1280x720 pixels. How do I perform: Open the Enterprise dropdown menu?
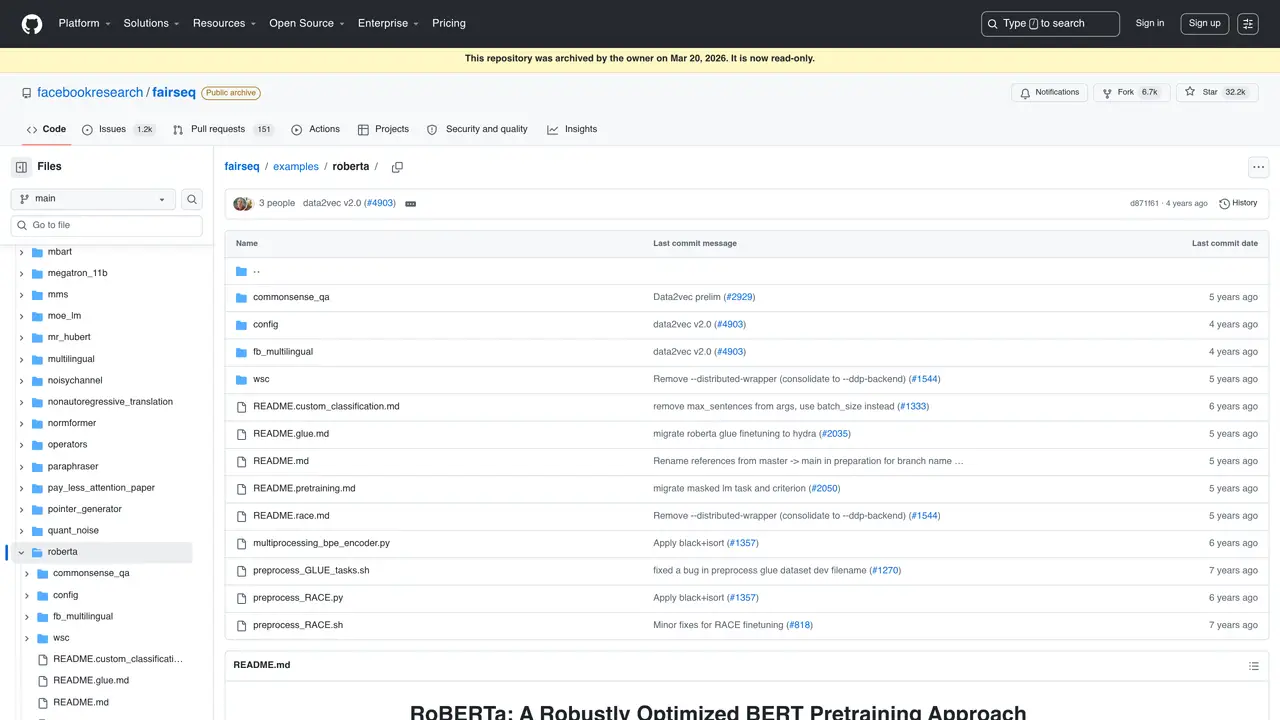pos(389,24)
